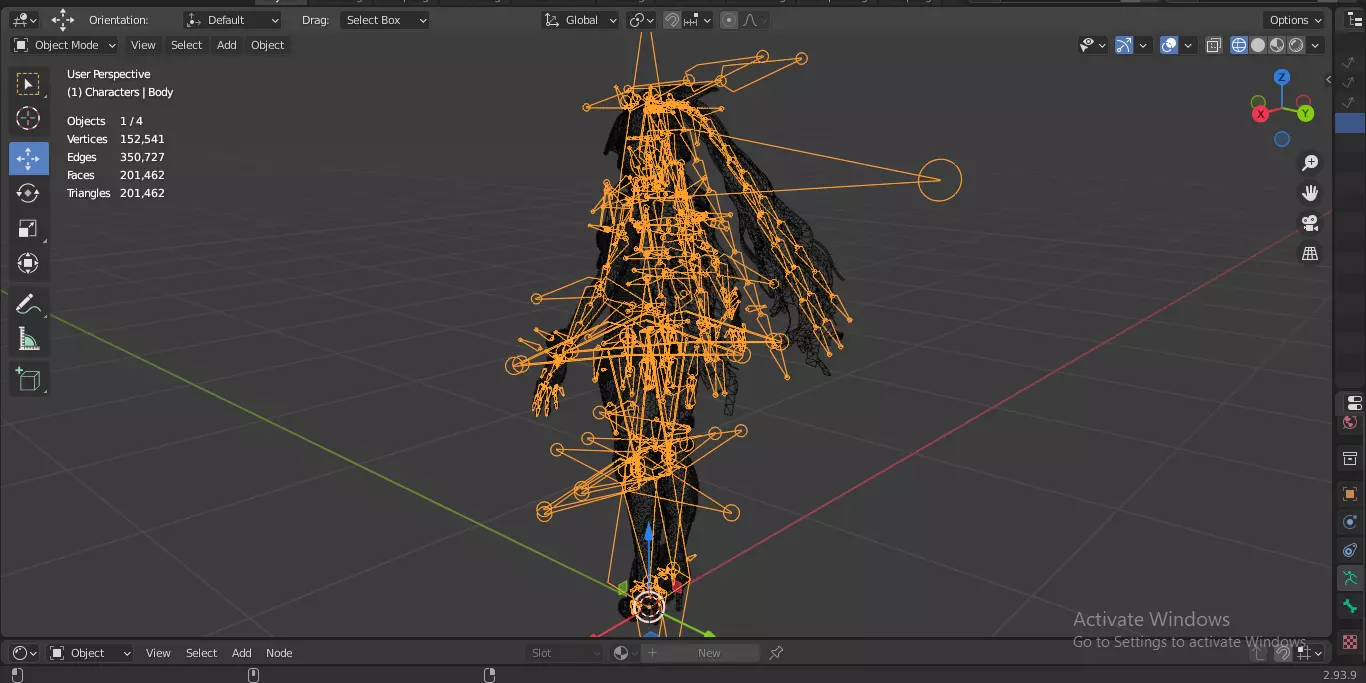Image resolution: width=1366 pixels, height=683 pixels.
Task: Choose the Measure tool
Action: pos(28,340)
